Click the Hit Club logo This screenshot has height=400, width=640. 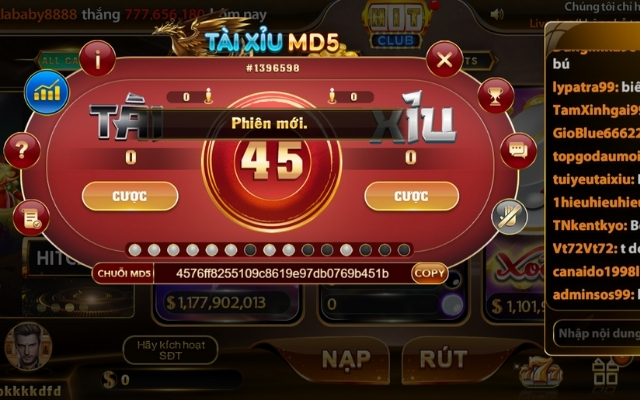pyautogui.click(x=396, y=24)
